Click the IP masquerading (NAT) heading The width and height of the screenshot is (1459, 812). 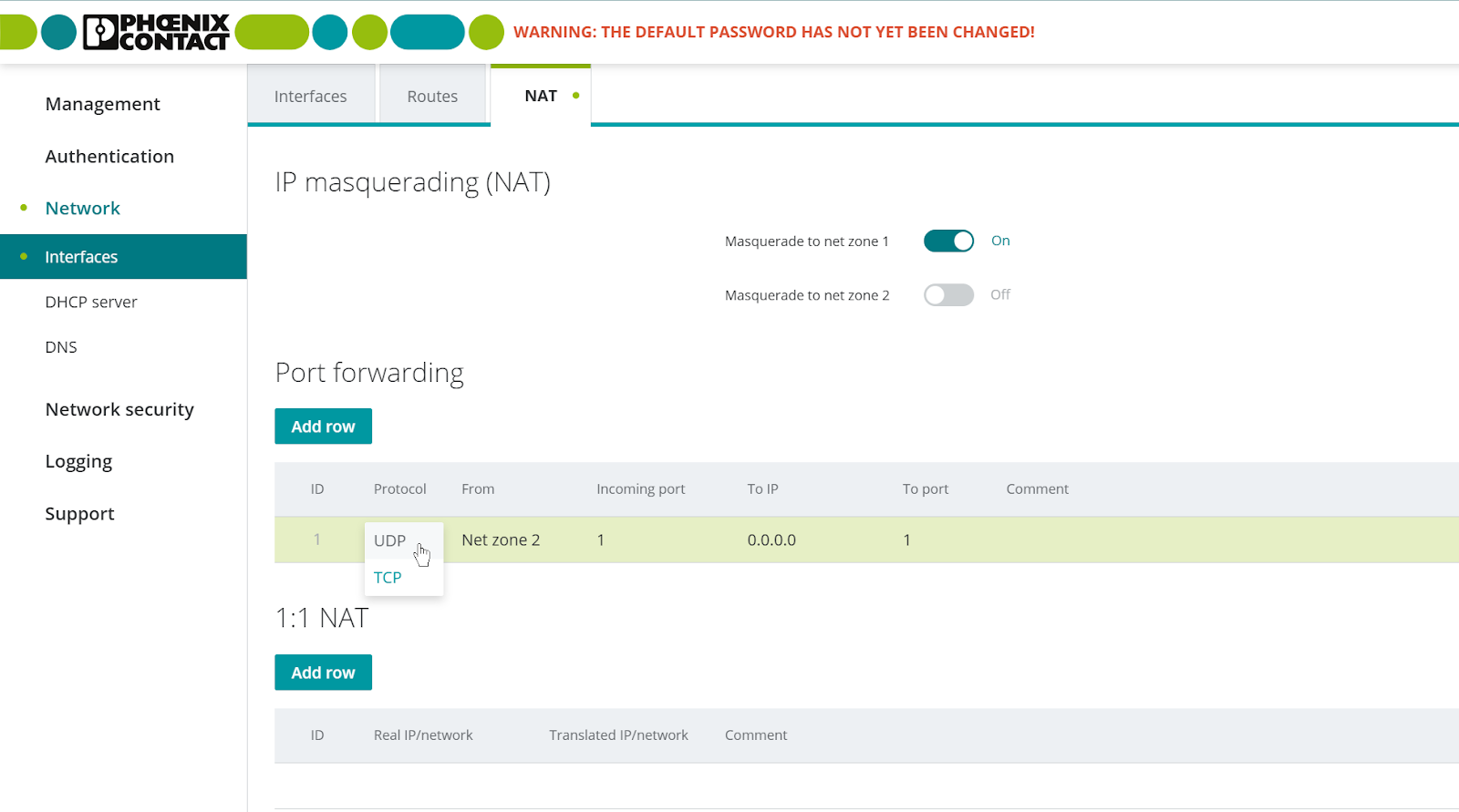click(x=413, y=182)
